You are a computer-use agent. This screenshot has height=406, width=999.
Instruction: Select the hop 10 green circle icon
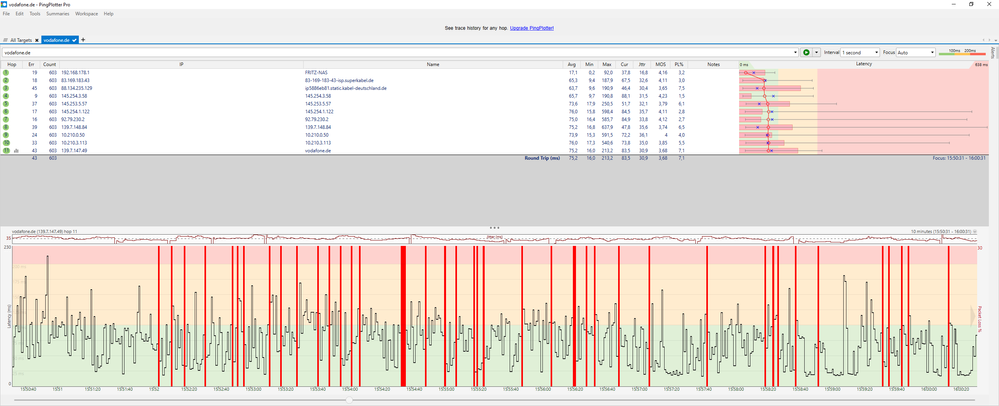[x=6, y=143]
